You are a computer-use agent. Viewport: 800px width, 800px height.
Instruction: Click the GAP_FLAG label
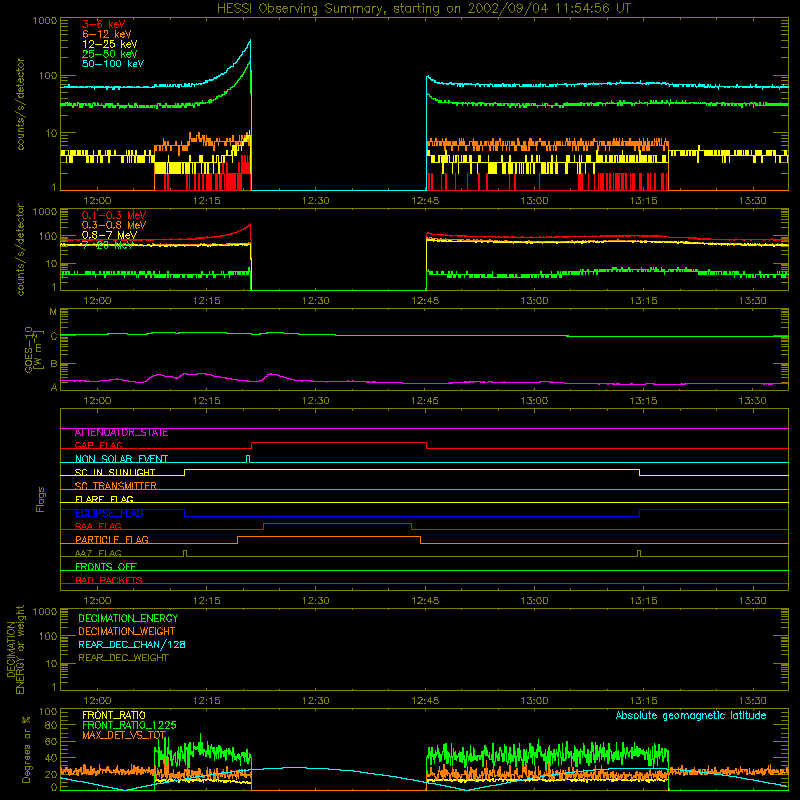click(98, 445)
